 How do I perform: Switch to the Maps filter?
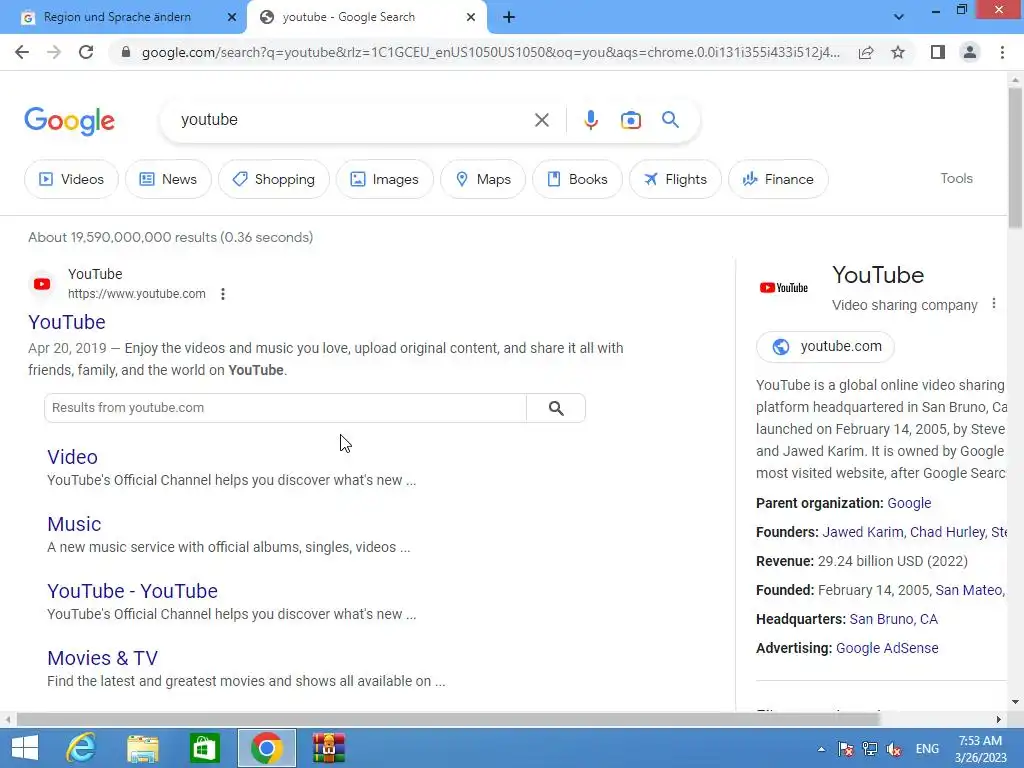[483, 179]
